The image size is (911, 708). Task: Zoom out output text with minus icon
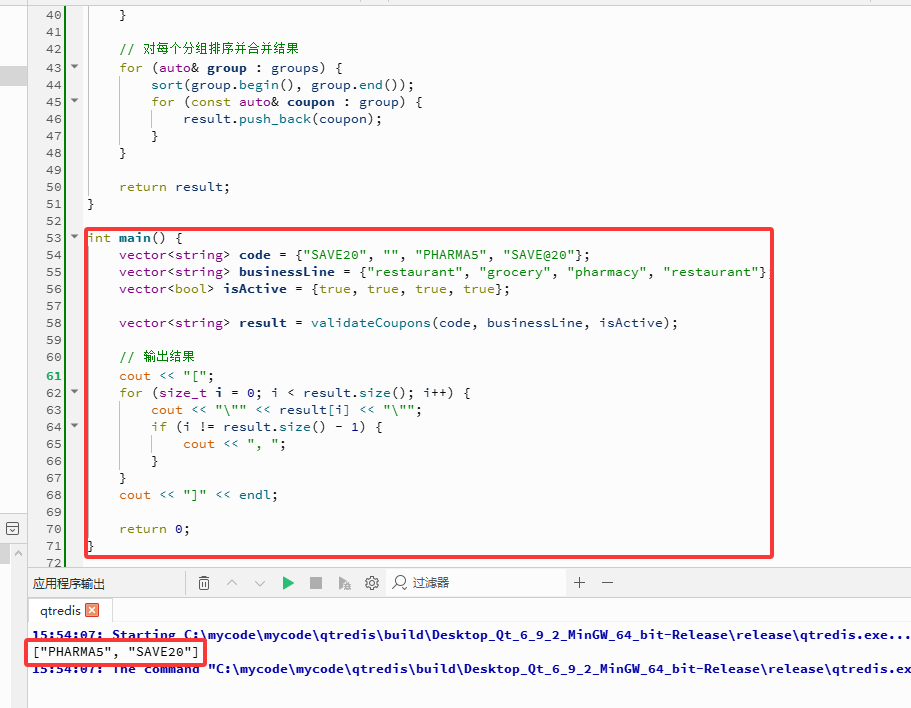[x=607, y=583]
